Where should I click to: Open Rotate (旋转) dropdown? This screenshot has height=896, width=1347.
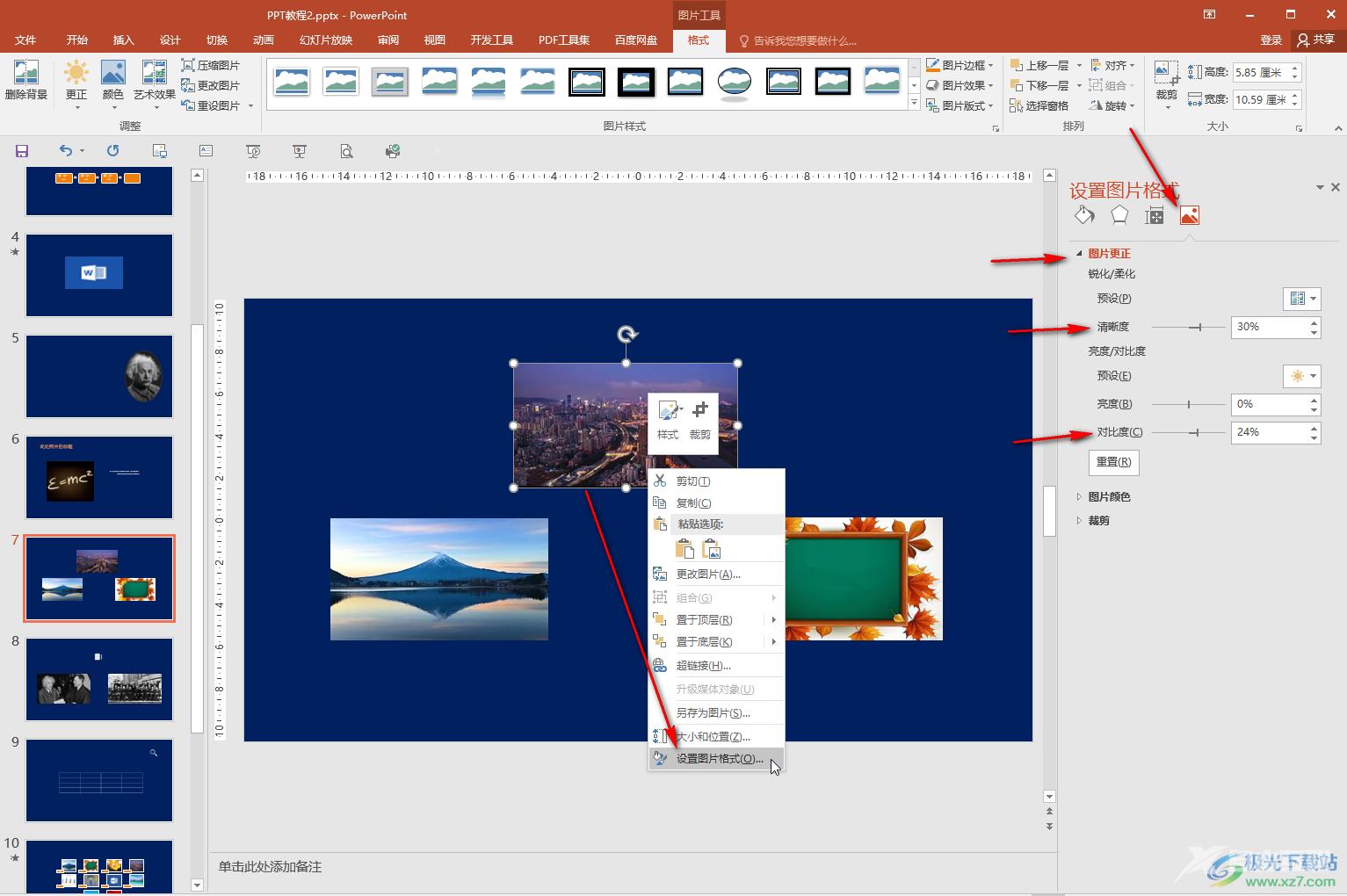1112,105
